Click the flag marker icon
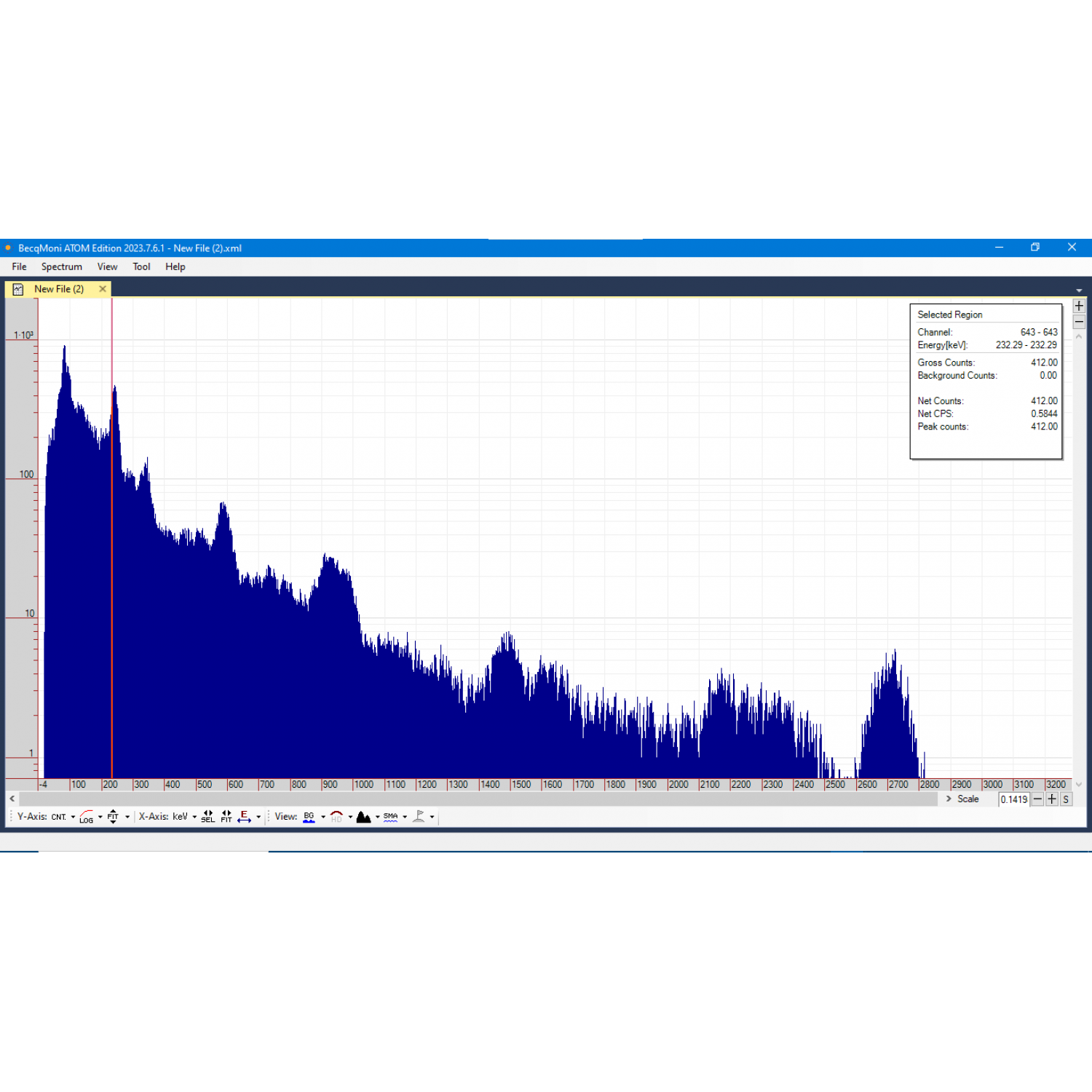Image resolution: width=1092 pixels, height=1092 pixels. [419, 817]
